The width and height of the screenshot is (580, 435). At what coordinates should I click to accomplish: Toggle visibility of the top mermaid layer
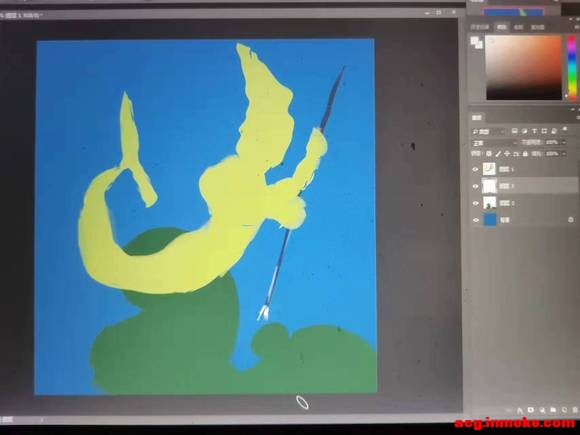476,169
